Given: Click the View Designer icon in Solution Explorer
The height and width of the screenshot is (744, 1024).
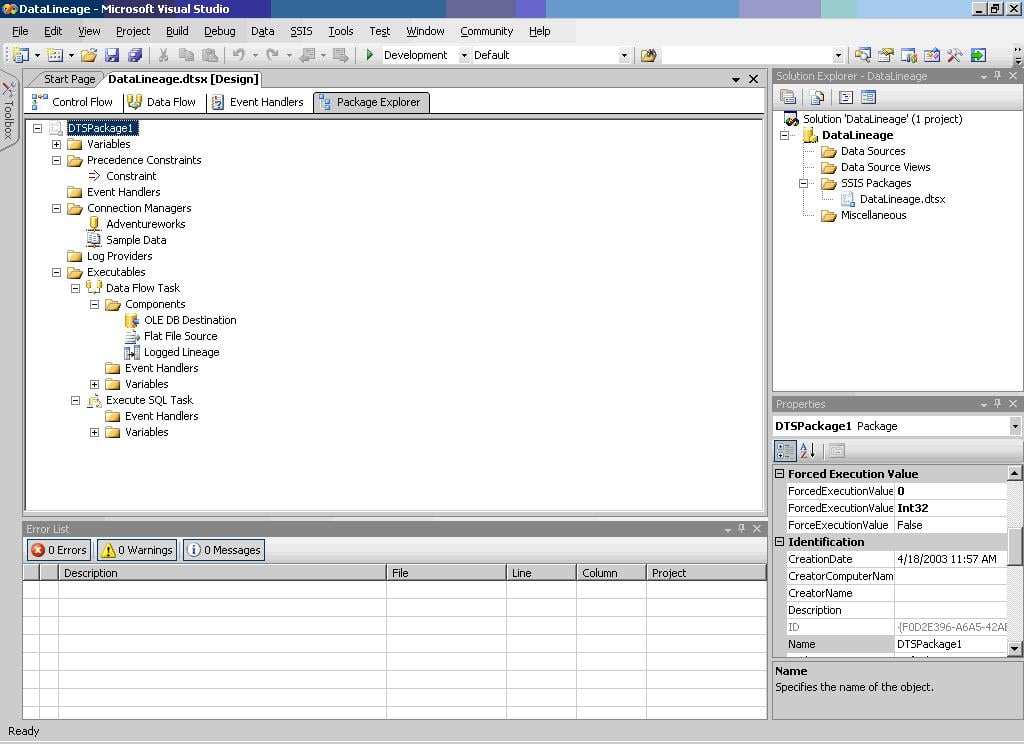Looking at the screenshot, I should [x=869, y=97].
